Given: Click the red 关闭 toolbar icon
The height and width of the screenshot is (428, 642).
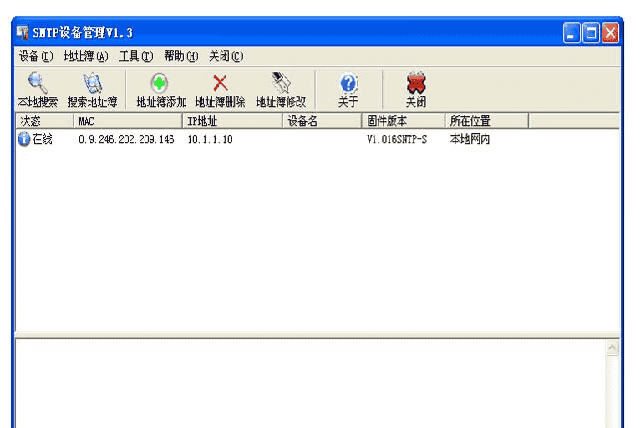Looking at the screenshot, I should [x=416, y=84].
